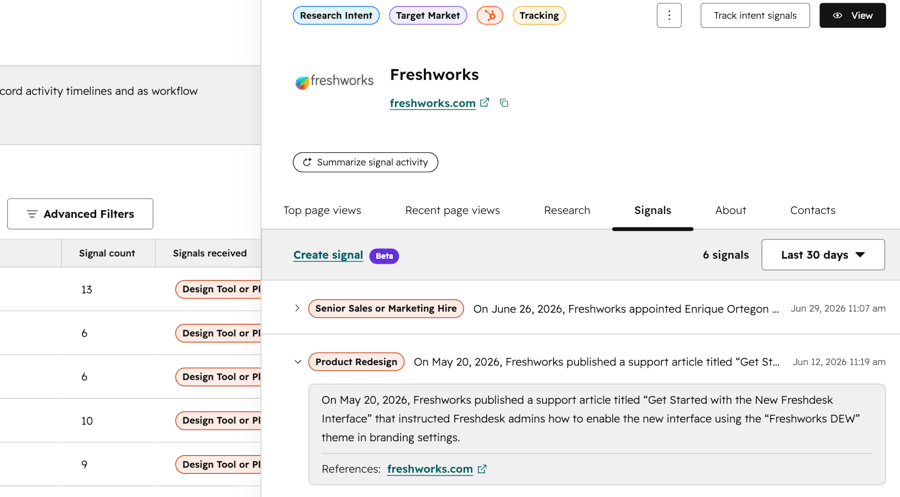The width and height of the screenshot is (900, 497).
Task: Click the 6 signals count text
Action: click(726, 255)
